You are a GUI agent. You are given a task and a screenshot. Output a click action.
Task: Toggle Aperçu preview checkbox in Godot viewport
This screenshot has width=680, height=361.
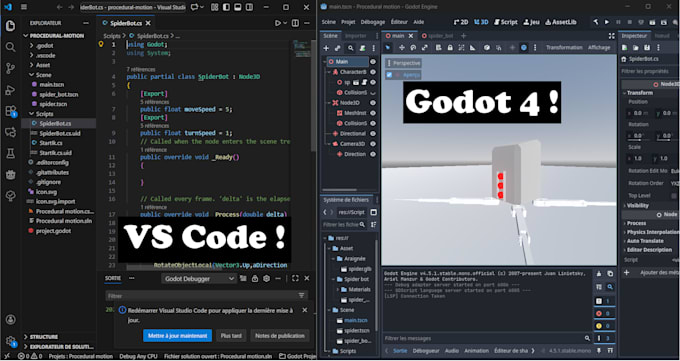389,75
